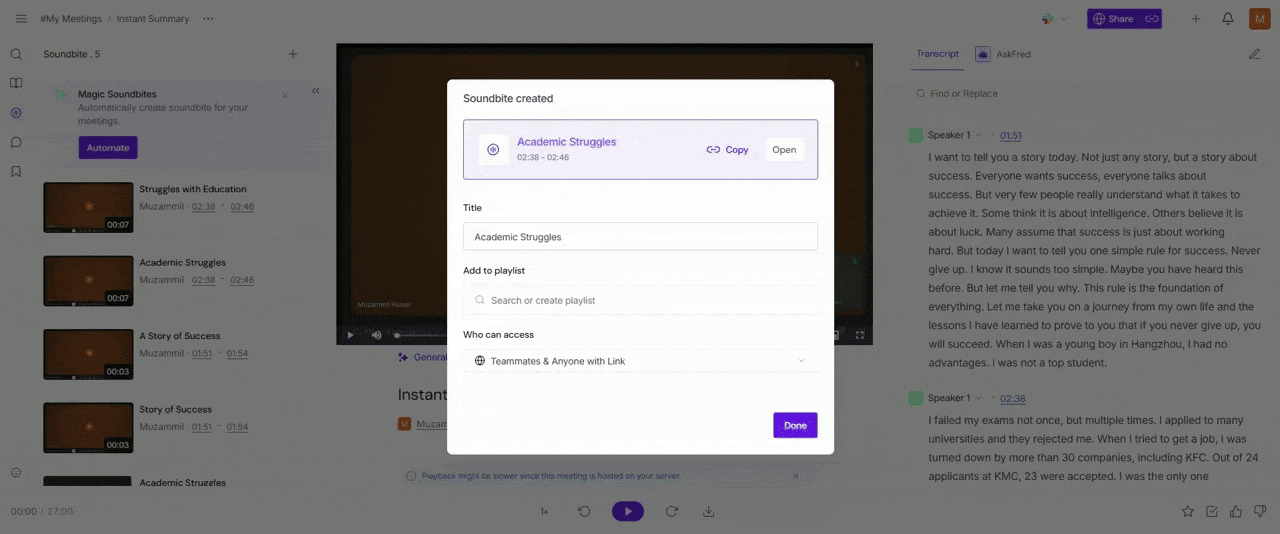Dismiss the Magic Soundbites banner
This screenshot has height=534, width=1280.
(x=285, y=95)
